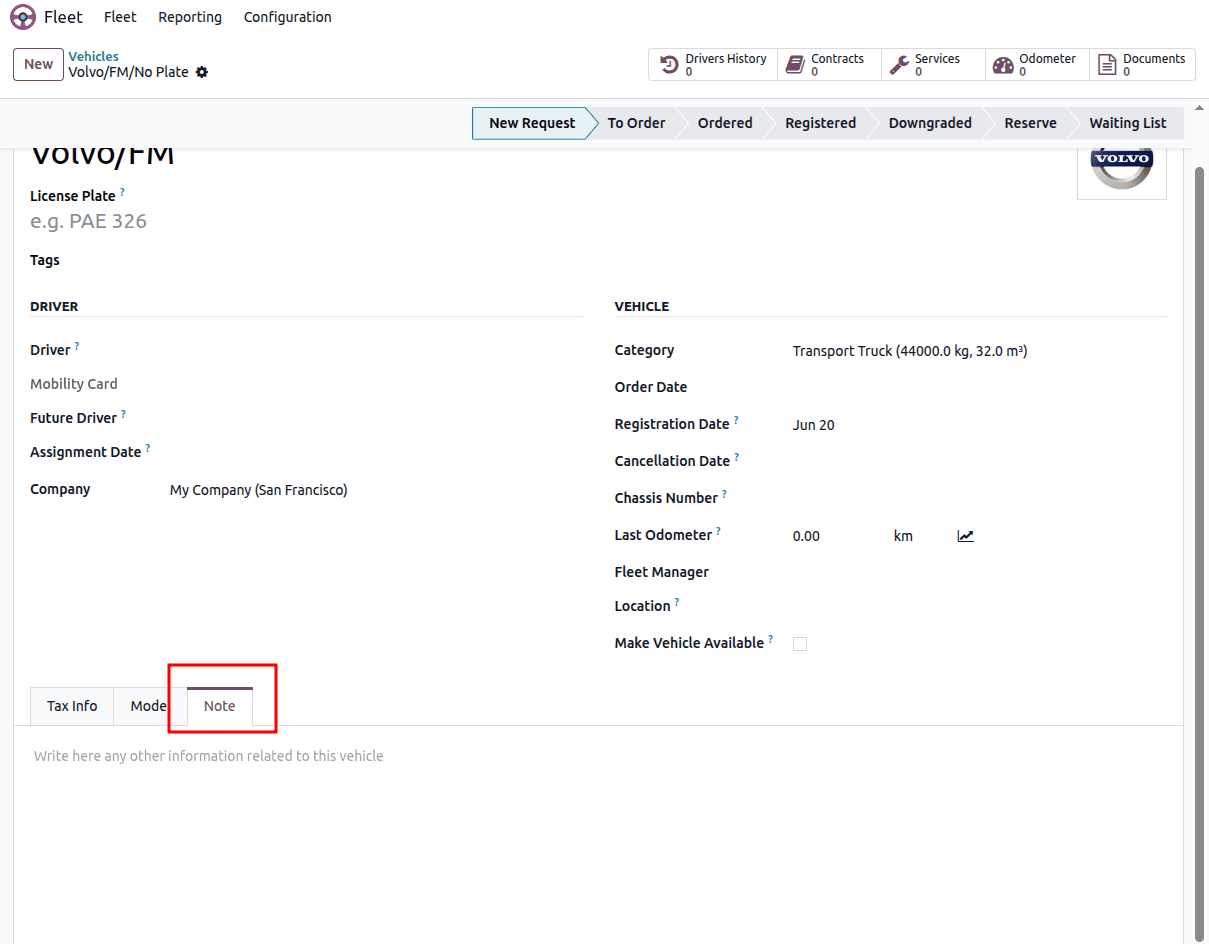Screen dimensions: 1209x944
Task: Click the New button
Action: [39, 64]
